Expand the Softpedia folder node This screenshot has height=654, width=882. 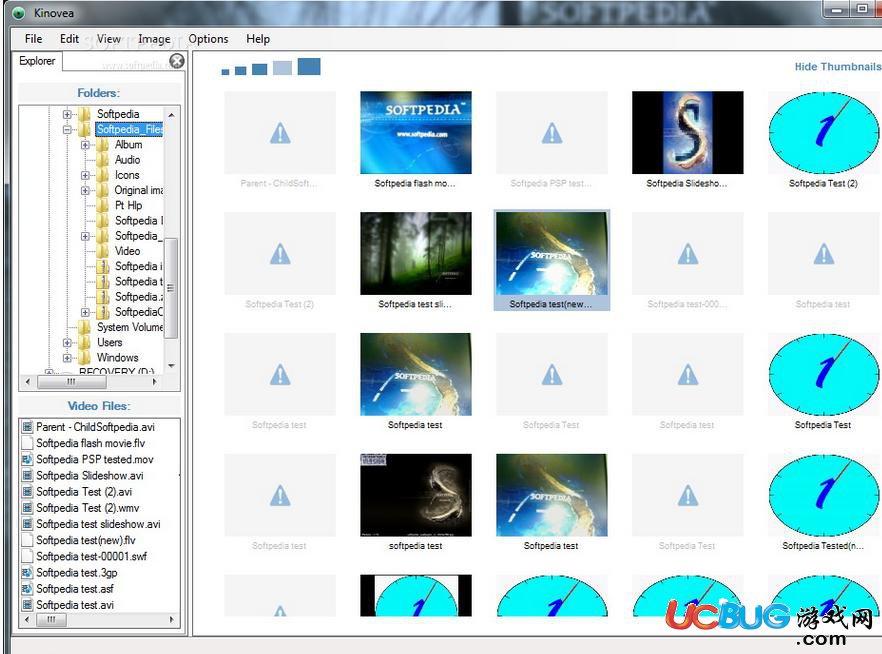point(67,114)
